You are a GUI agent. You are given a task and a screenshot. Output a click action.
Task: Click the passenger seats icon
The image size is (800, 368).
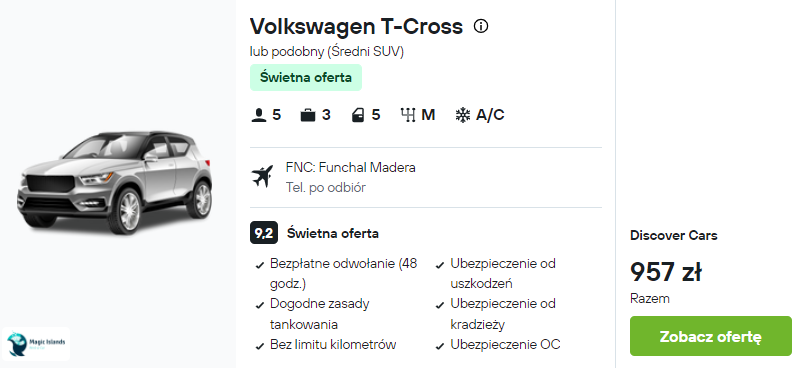(x=259, y=115)
